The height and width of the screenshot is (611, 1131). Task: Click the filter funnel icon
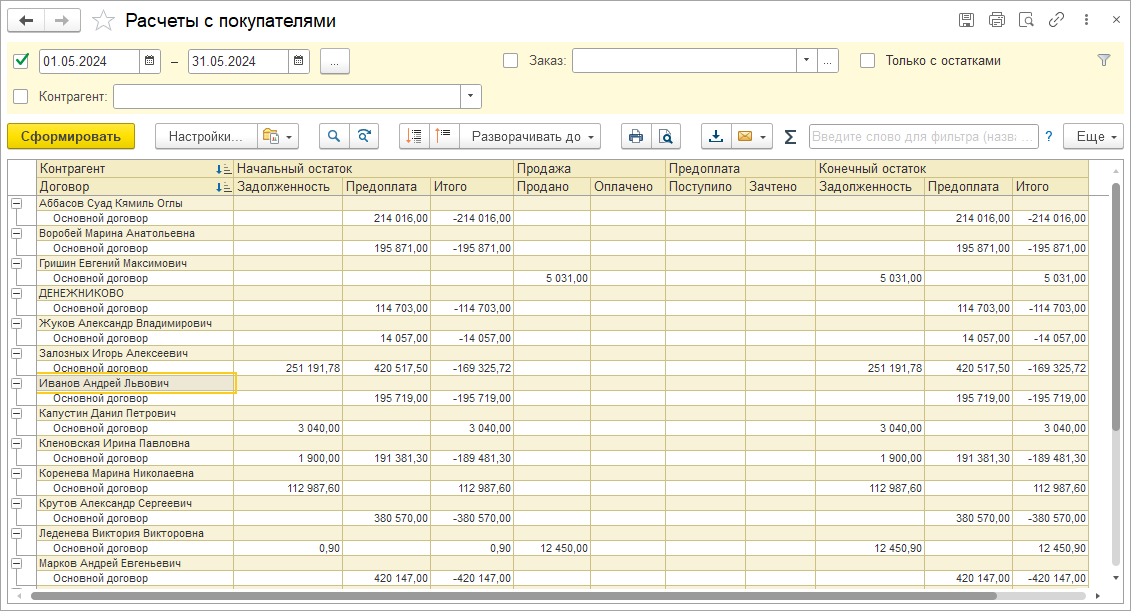(x=1104, y=60)
